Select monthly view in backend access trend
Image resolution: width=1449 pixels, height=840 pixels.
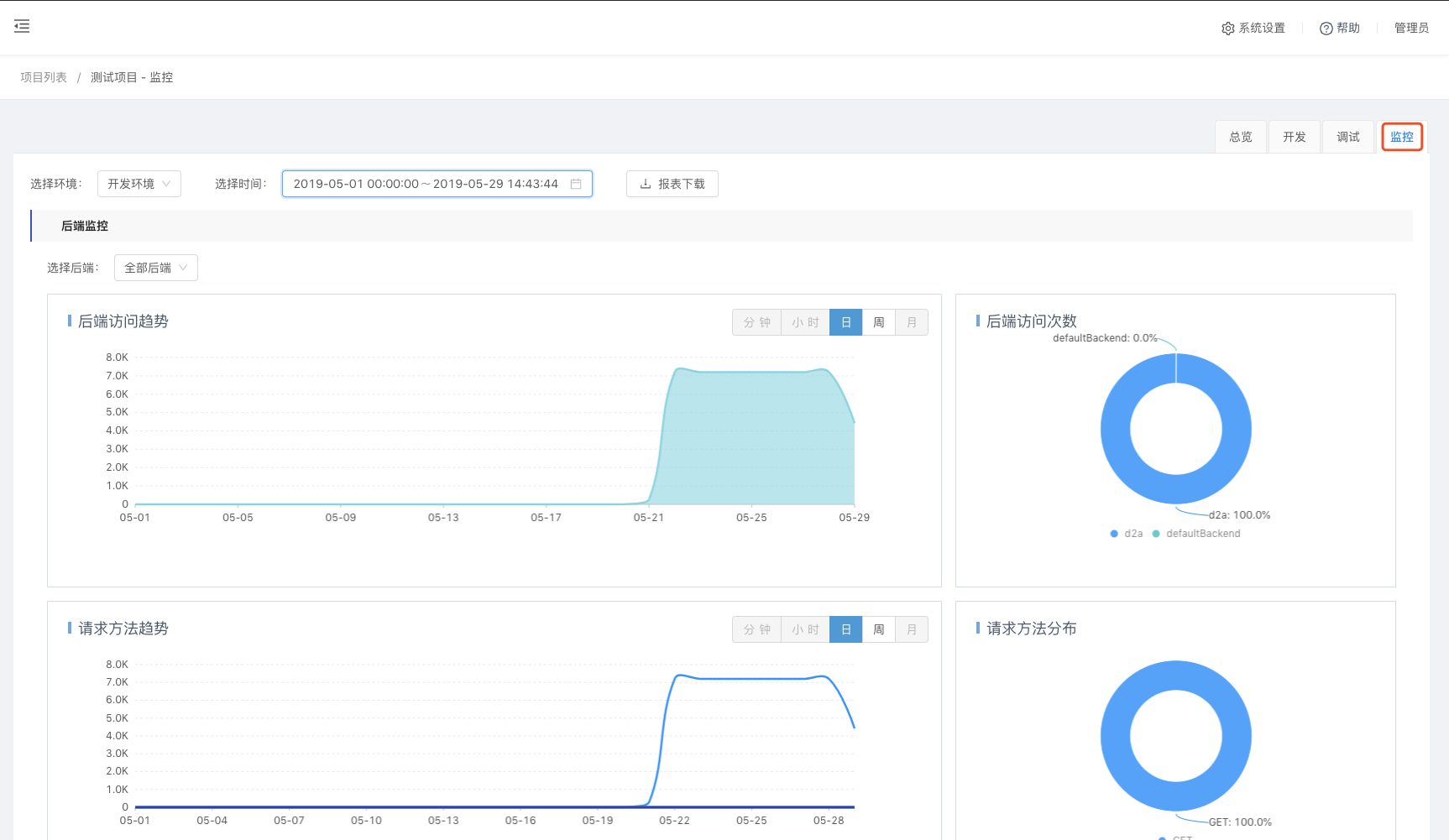click(x=912, y=322)
